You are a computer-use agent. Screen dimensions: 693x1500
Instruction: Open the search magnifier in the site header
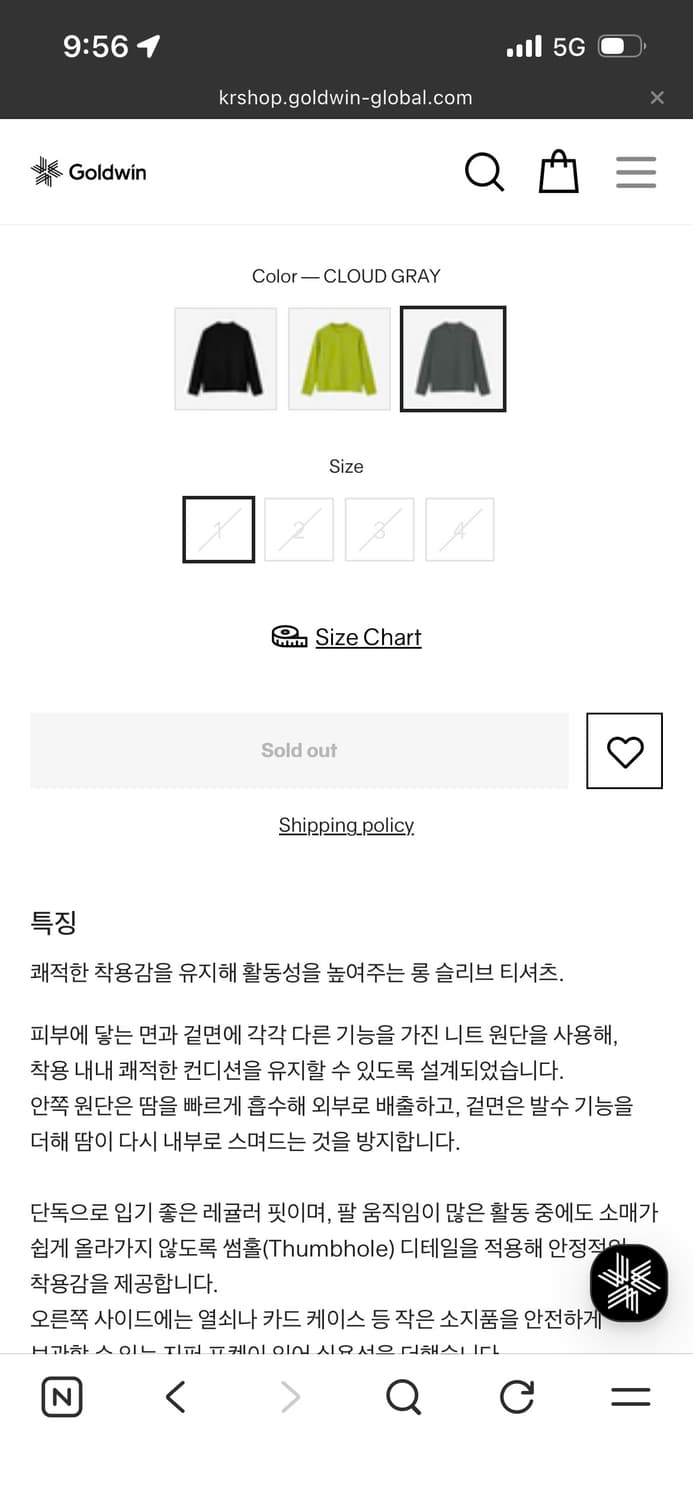[485, 172]
